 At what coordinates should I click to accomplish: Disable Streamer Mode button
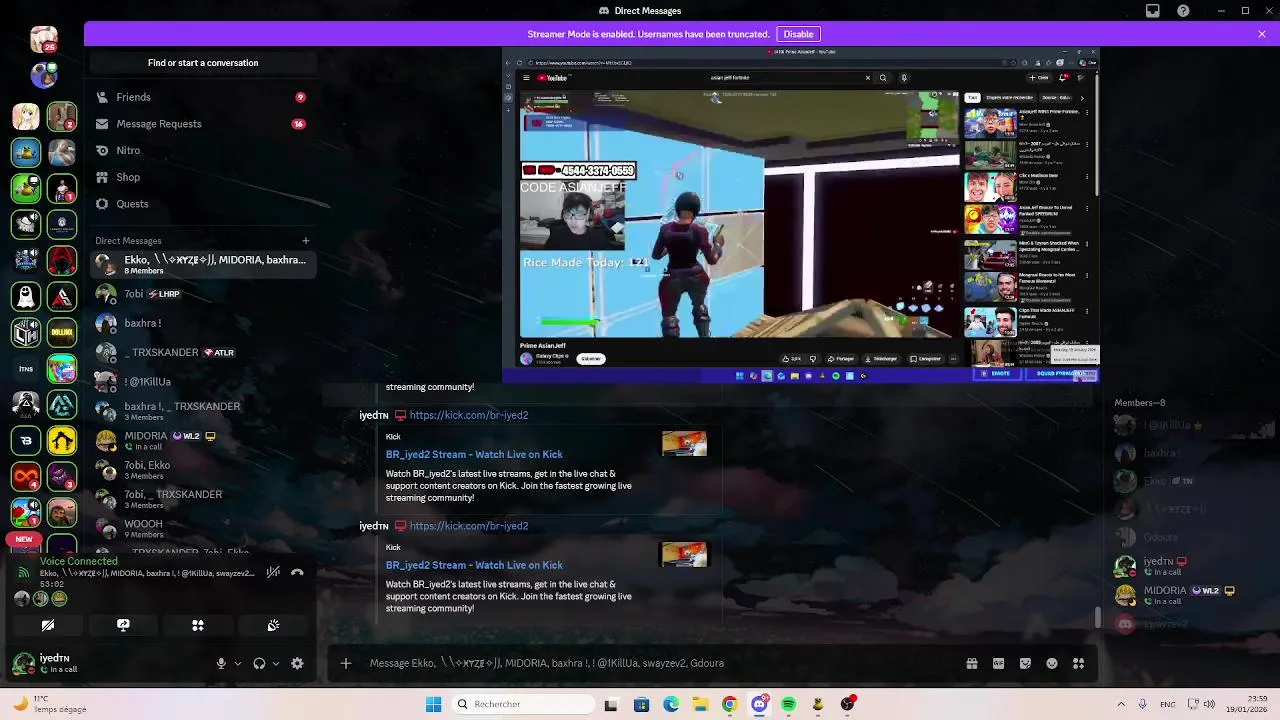798,34
